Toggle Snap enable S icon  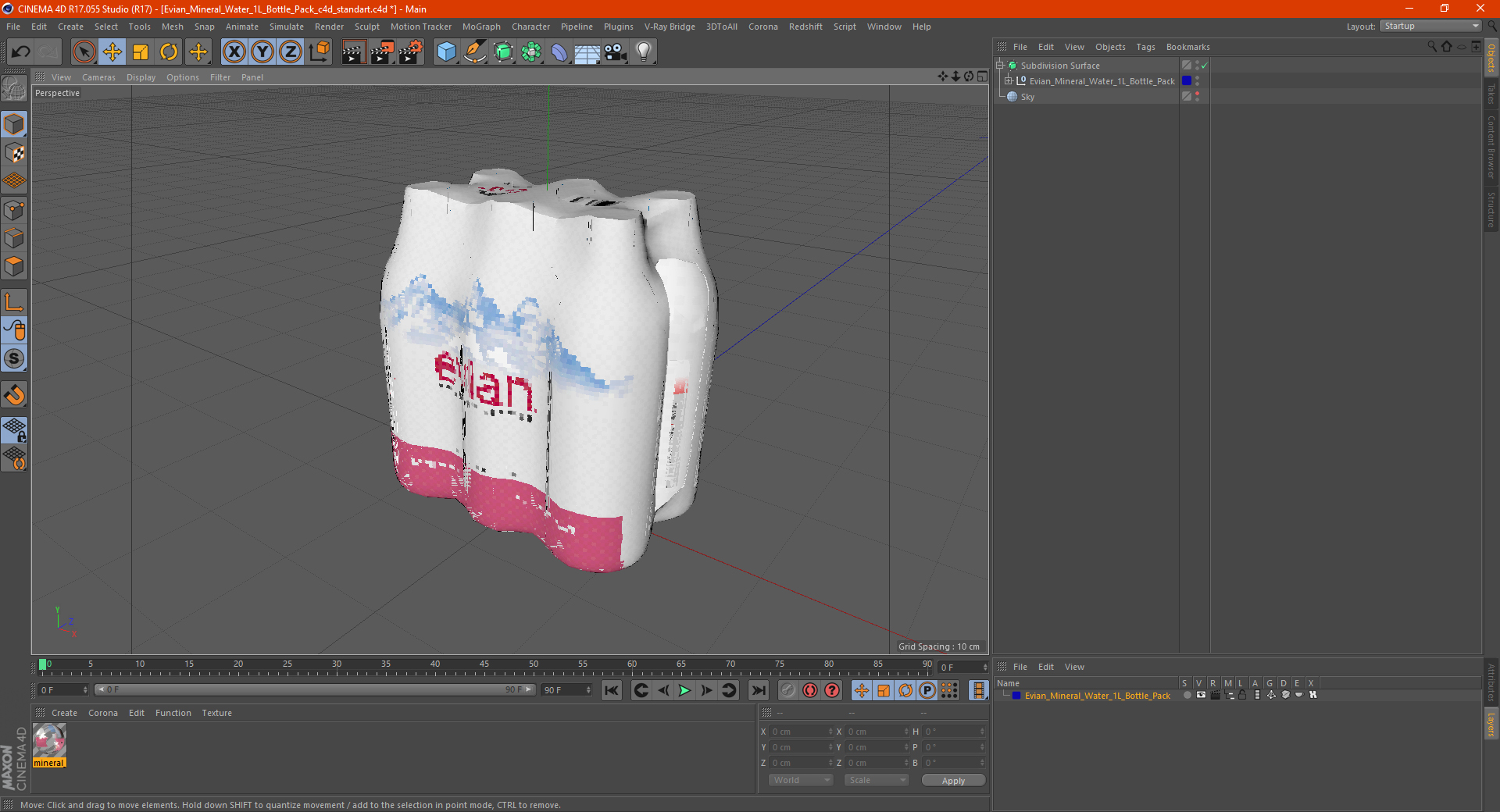pos(14,359)
